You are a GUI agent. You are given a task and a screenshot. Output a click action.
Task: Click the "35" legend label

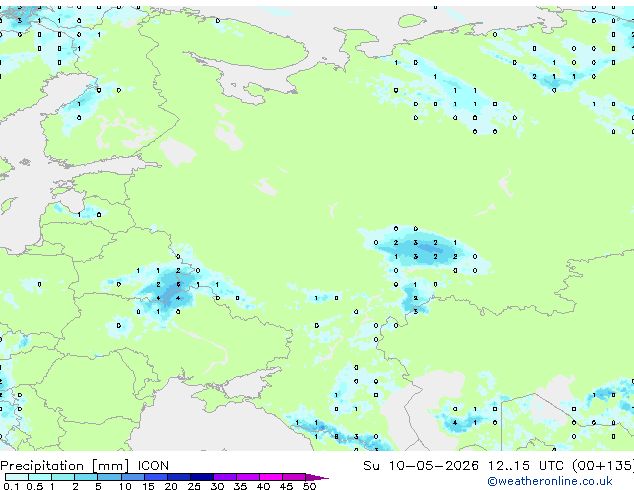point(240,486)
